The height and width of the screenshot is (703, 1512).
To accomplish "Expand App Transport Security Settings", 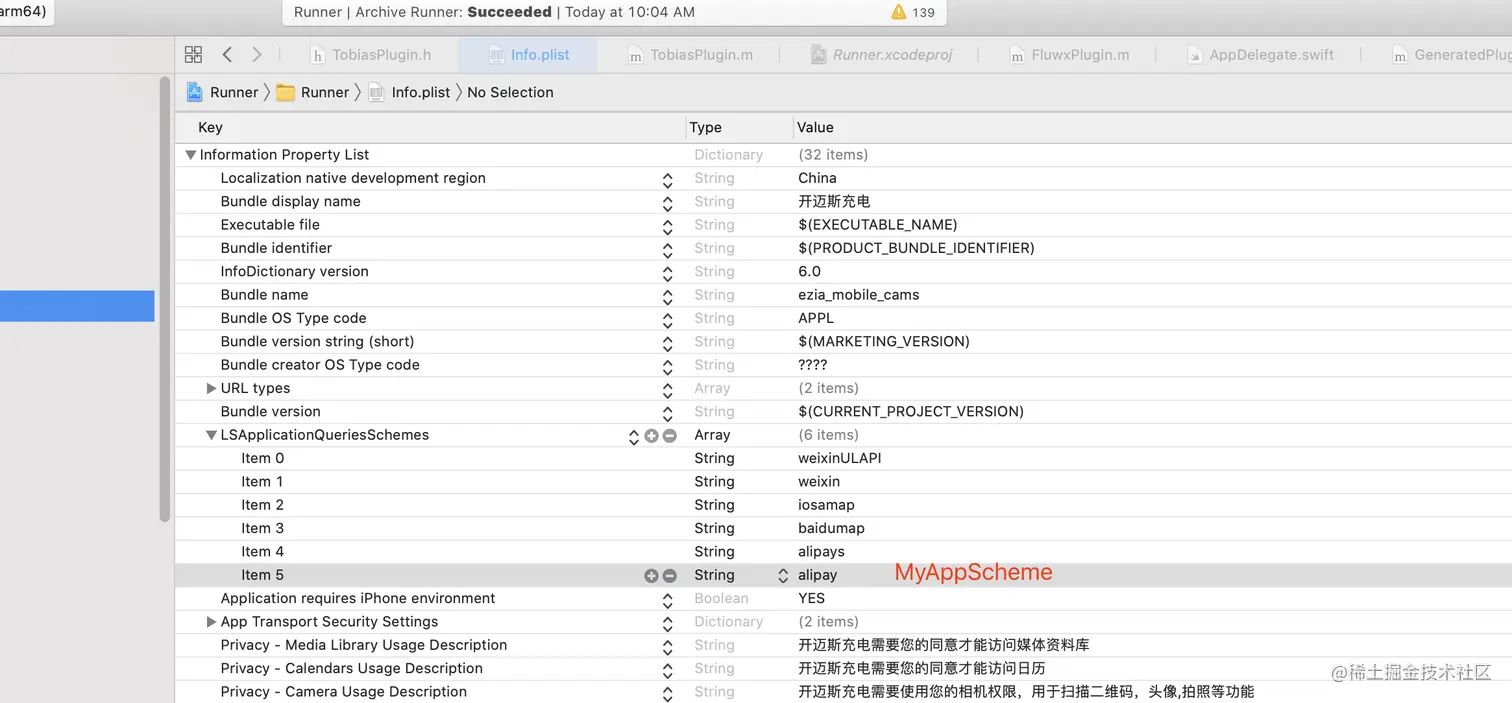I will pyautogui.click(x=211, y=622).
